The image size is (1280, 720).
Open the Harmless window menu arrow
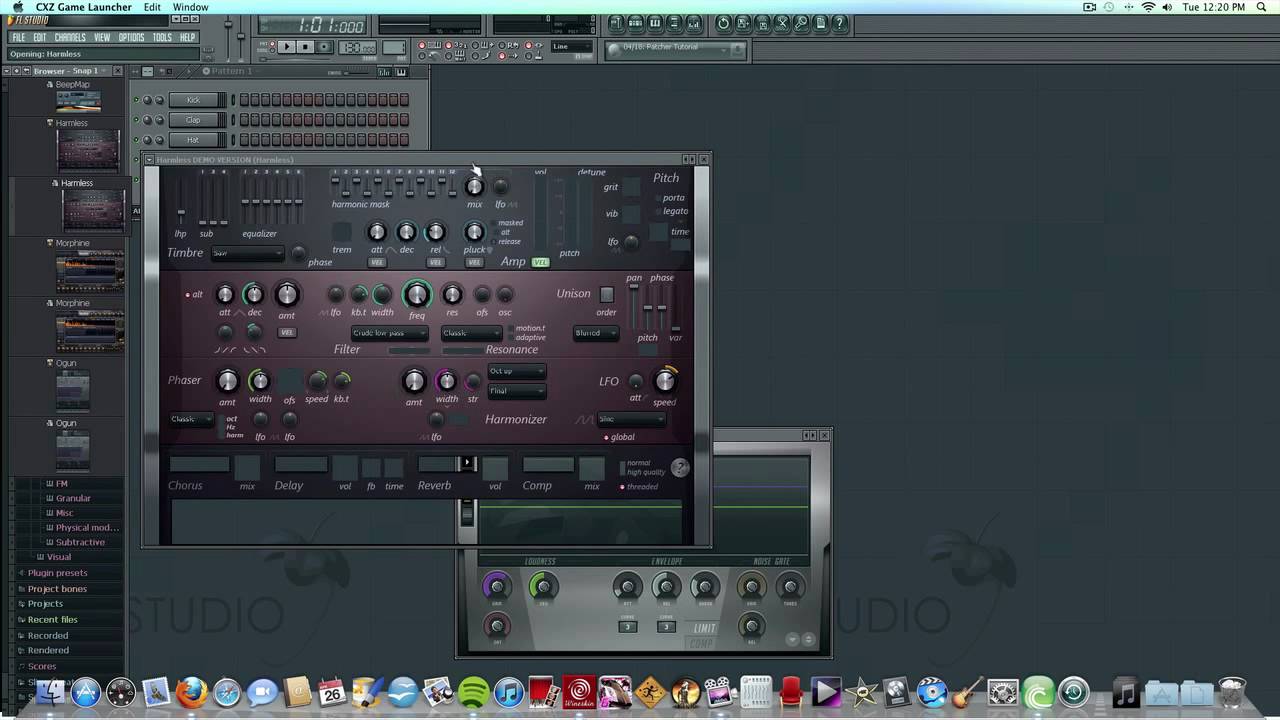[x=149, y=160]
